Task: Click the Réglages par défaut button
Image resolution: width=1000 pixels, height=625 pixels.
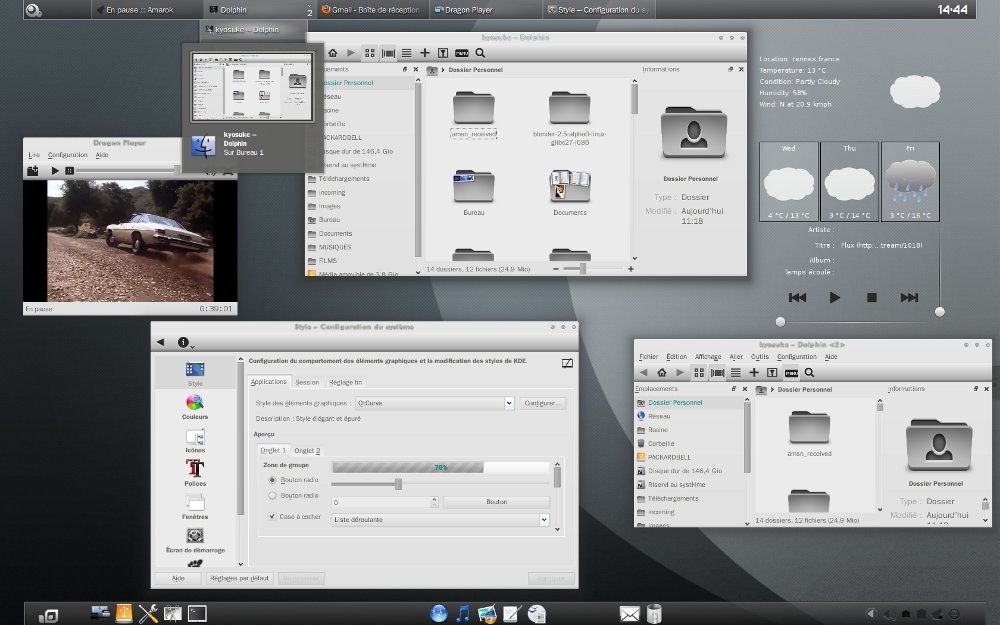Action: click(x=240, y=578)
